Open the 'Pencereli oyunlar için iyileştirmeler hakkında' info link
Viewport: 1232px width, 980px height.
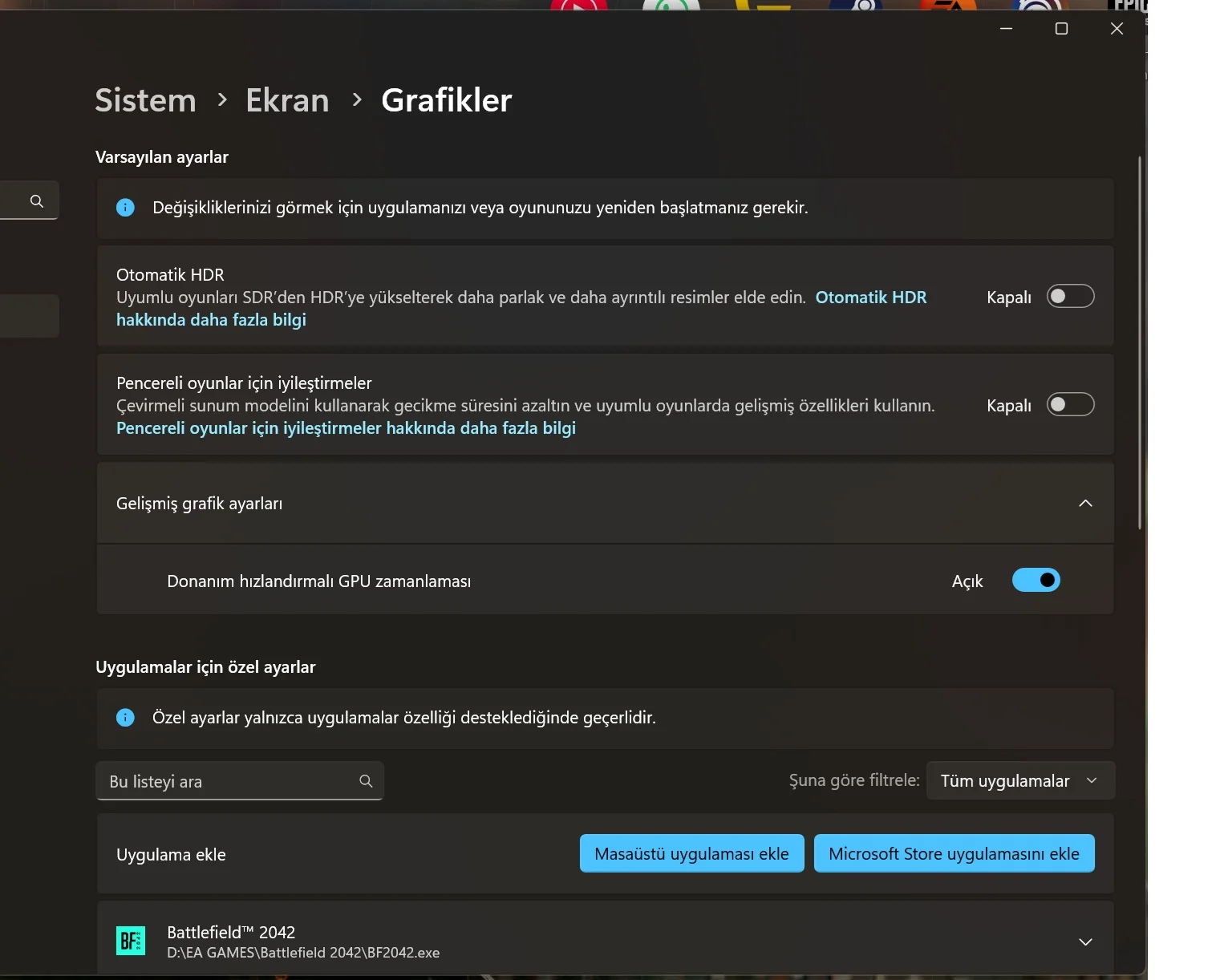pos(346,428)
